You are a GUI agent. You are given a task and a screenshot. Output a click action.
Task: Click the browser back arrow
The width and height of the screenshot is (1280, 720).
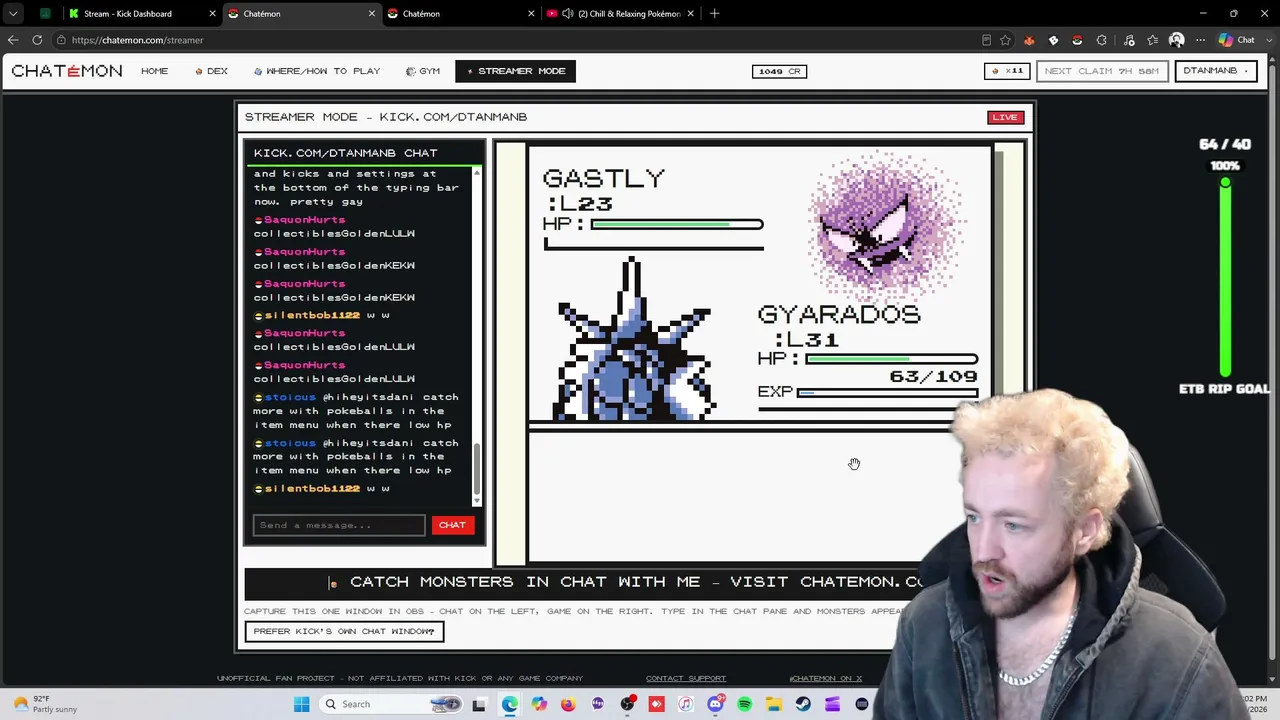click(x=13, y=40)
